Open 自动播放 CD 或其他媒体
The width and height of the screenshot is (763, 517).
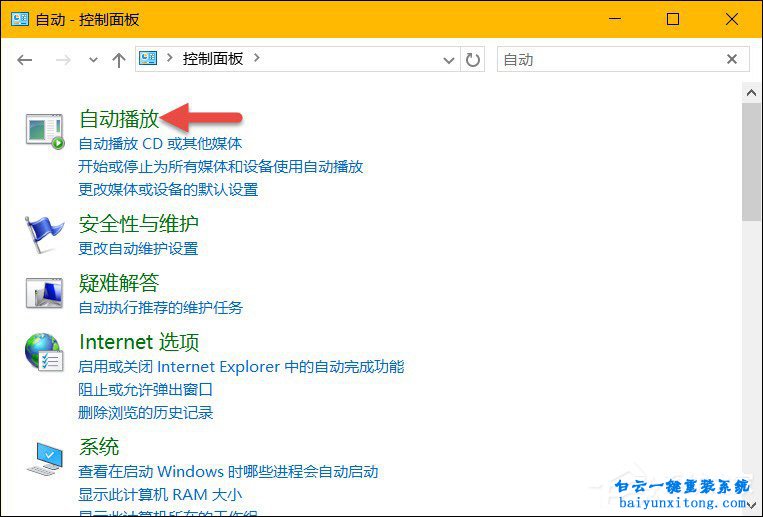click(160, 144)
